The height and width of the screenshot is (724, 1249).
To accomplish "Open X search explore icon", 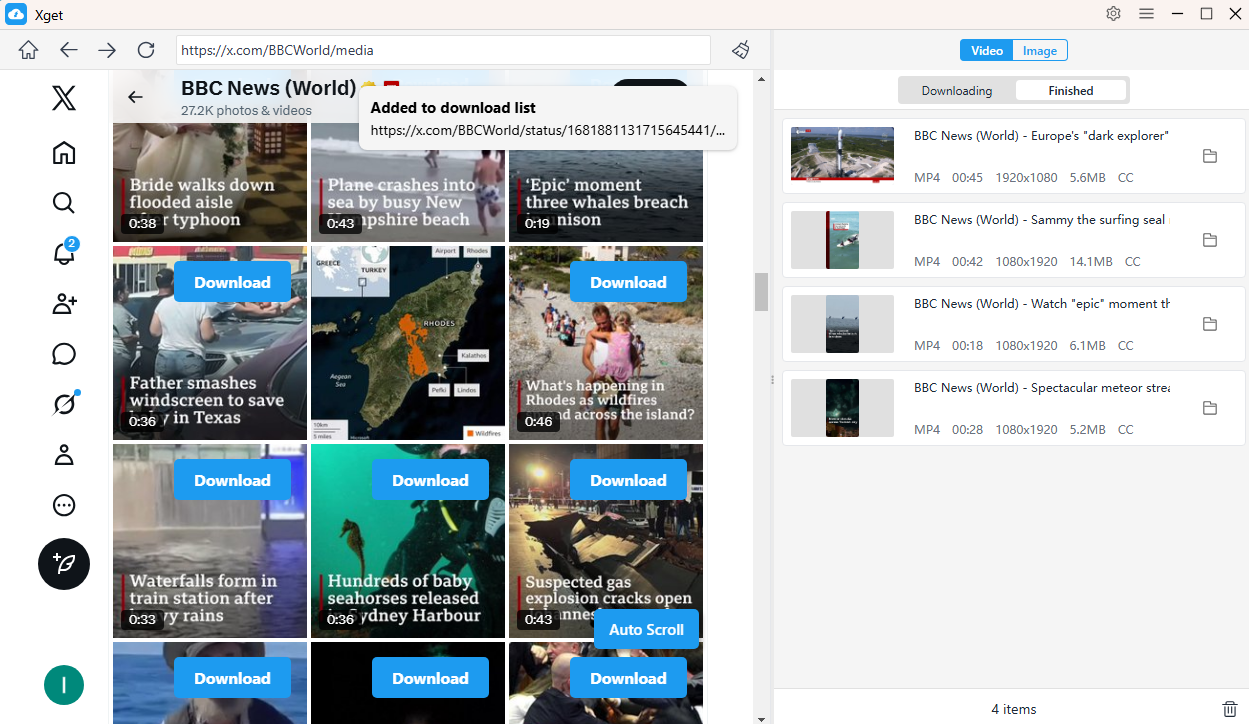I will pos(64,203).
